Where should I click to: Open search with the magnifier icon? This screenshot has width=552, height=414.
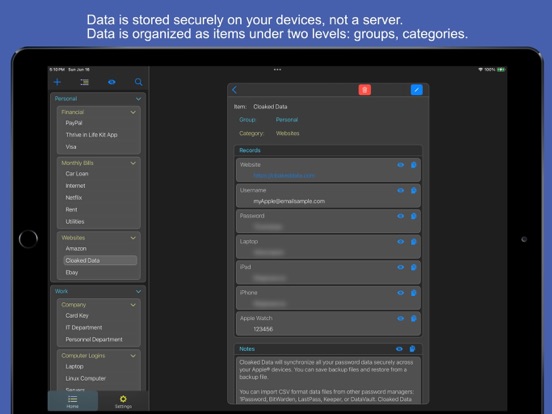(138, 82)
